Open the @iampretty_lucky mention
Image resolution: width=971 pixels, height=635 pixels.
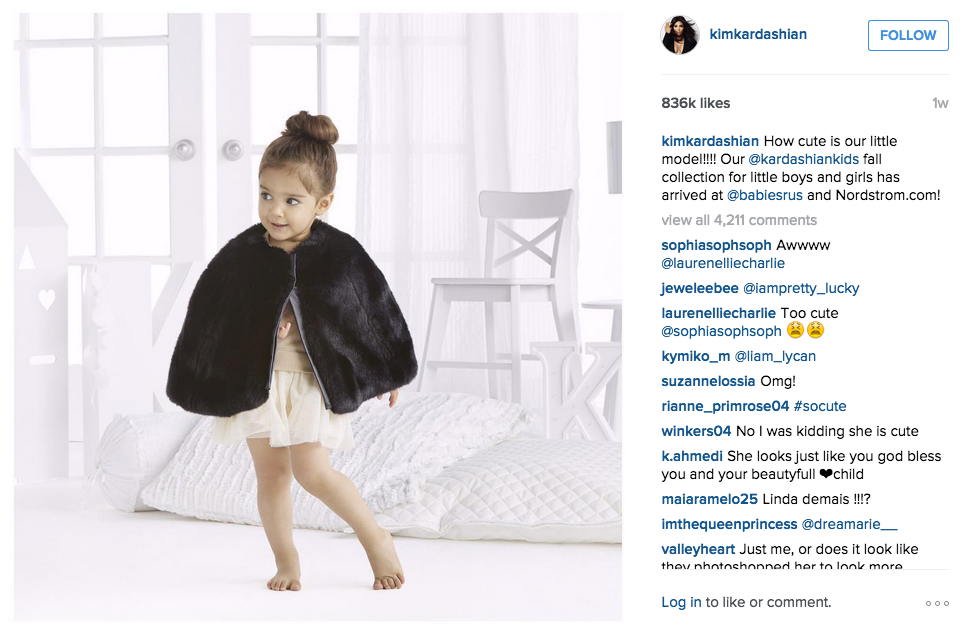pos(801,288)
